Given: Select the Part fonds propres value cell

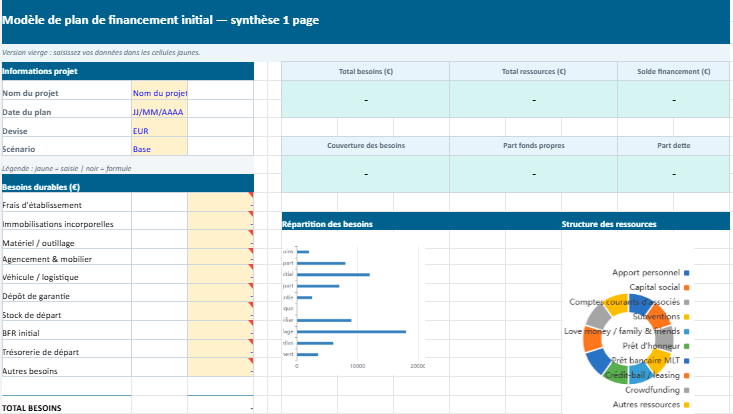Looking at the screenshot, I should click(533, 174).
